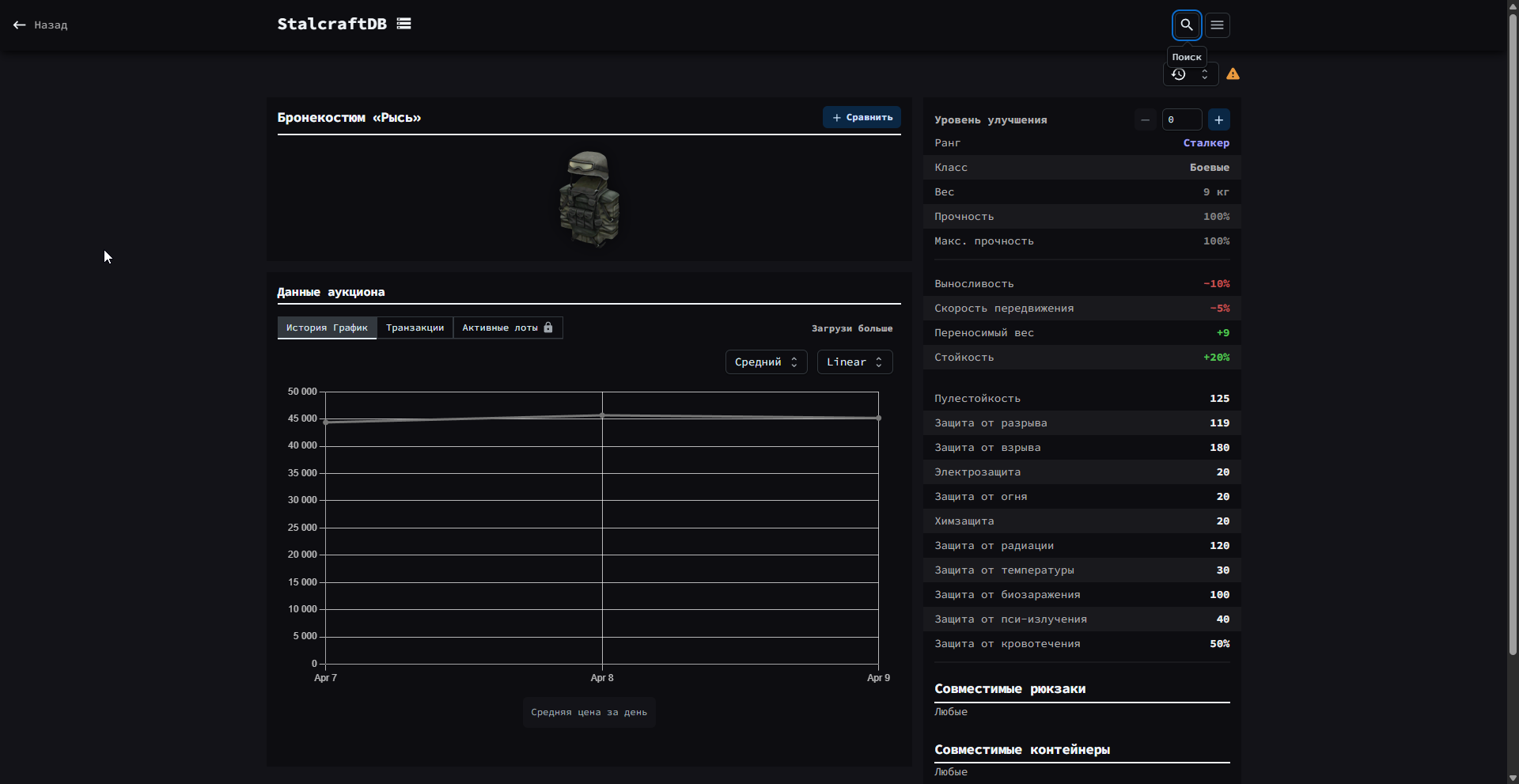This screenshot has height=784, width=1519.
Task: Click the search magnifier icon
Action: (1187, 25)
